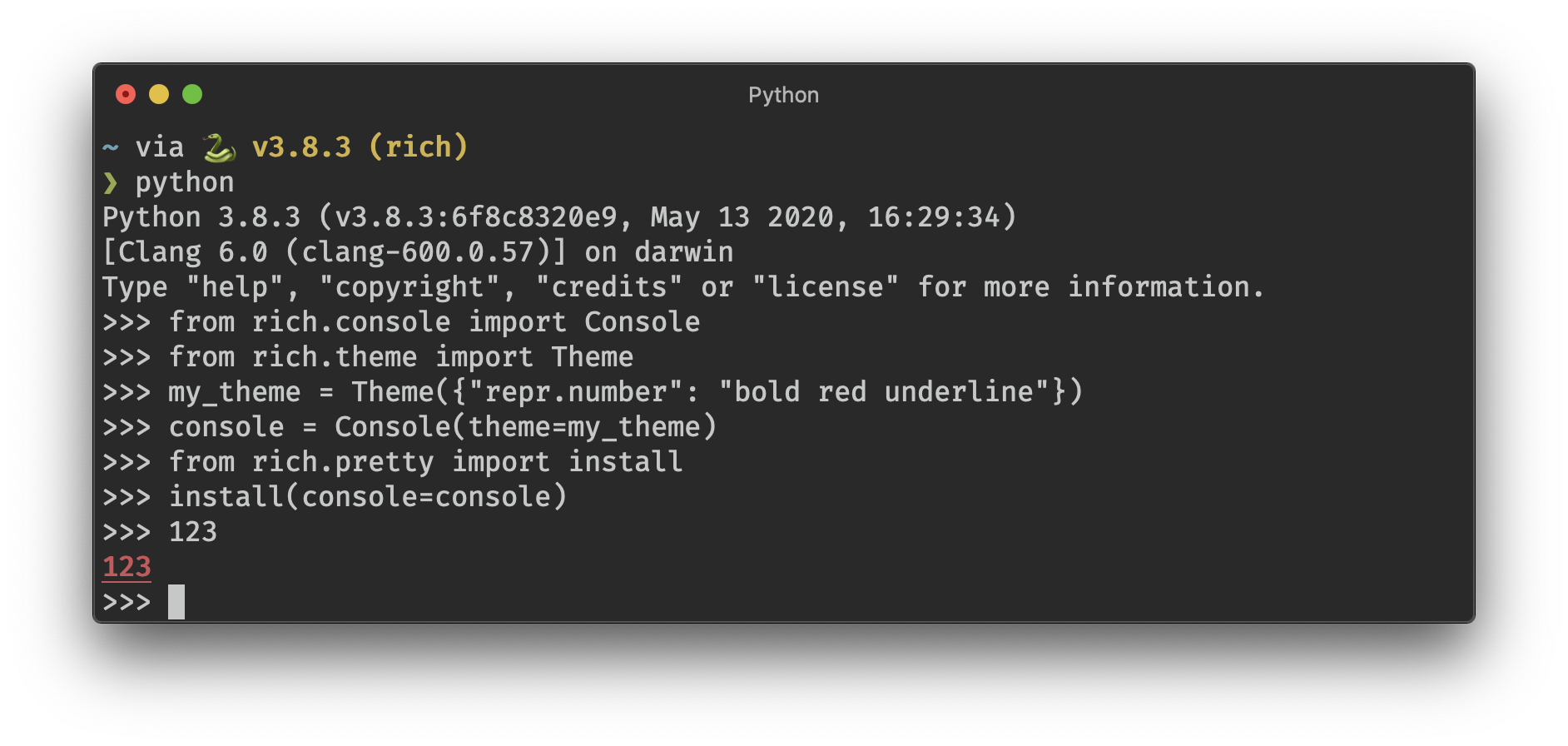
Task: Click the green traffic light button
Action: pos(192,94)
